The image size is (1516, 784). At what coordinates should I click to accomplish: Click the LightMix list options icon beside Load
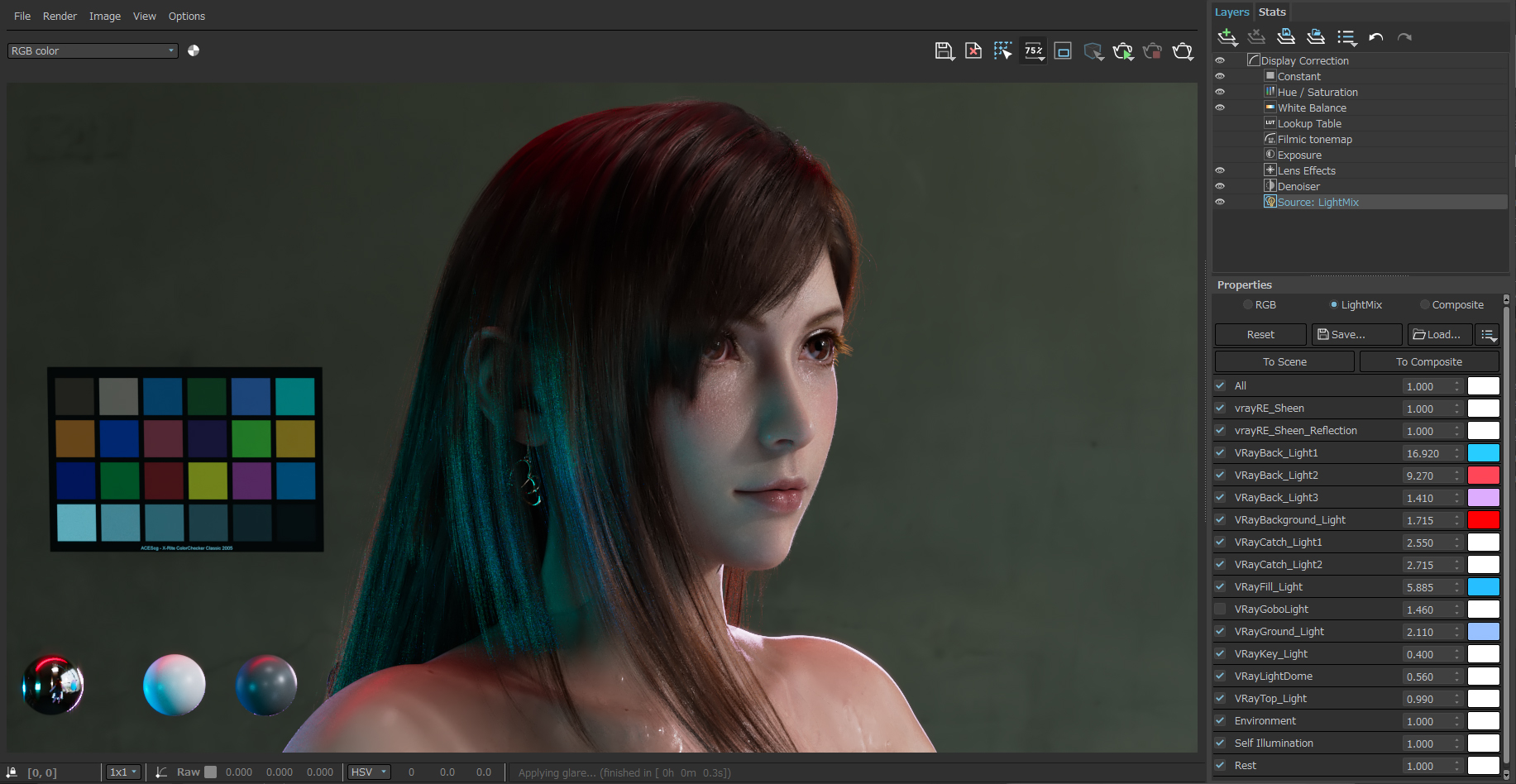[1488, 335]
